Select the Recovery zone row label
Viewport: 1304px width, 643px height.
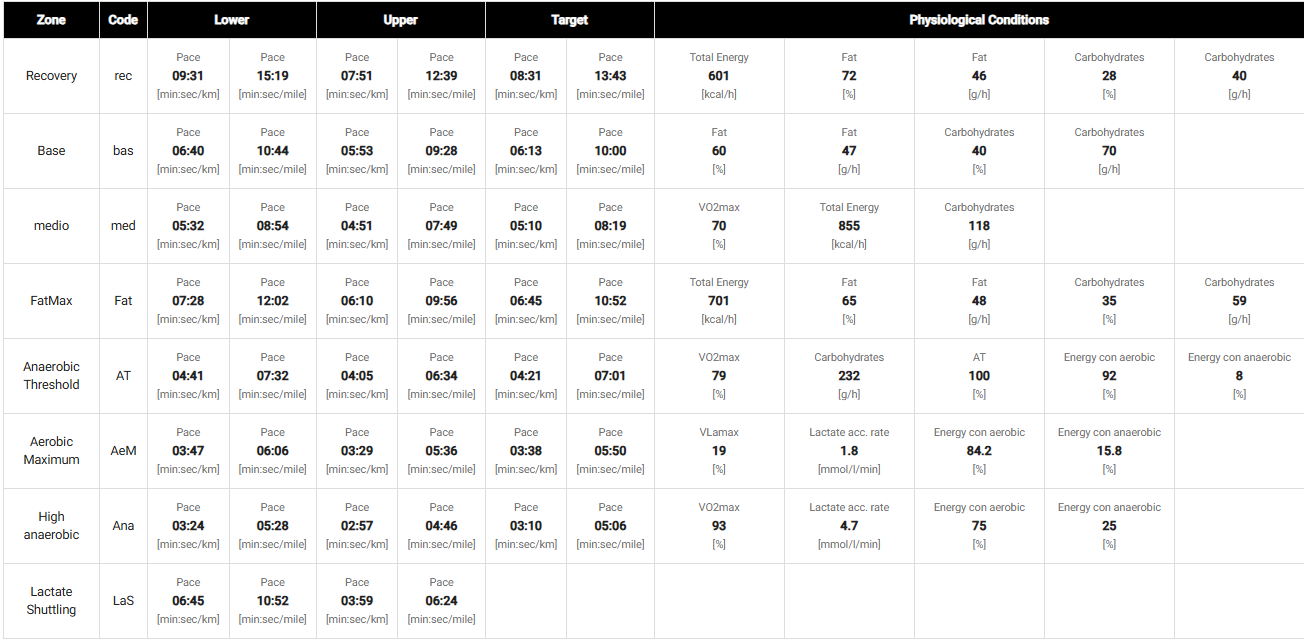(x=51, y=76)
